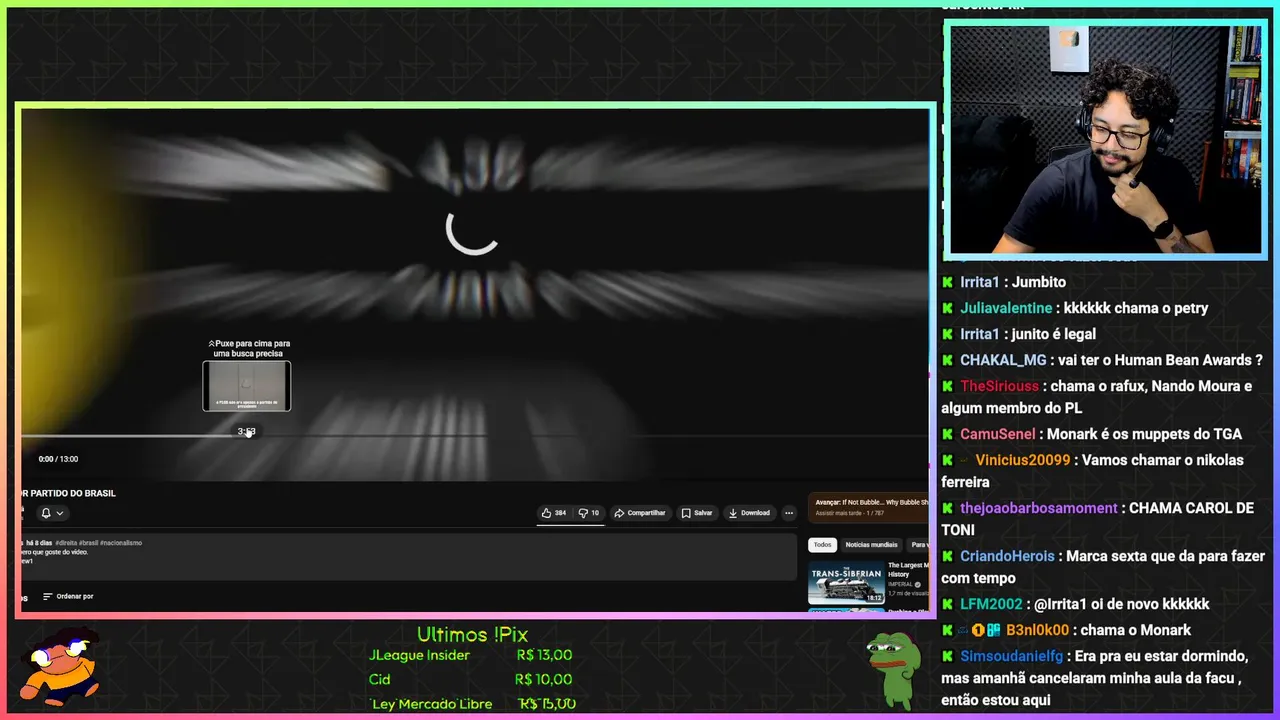Select the Todos filter chip

point(822,545)
